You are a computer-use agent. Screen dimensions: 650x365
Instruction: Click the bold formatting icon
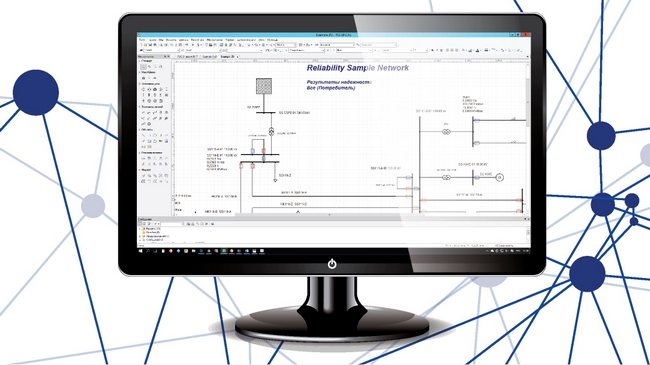[432, 50]
